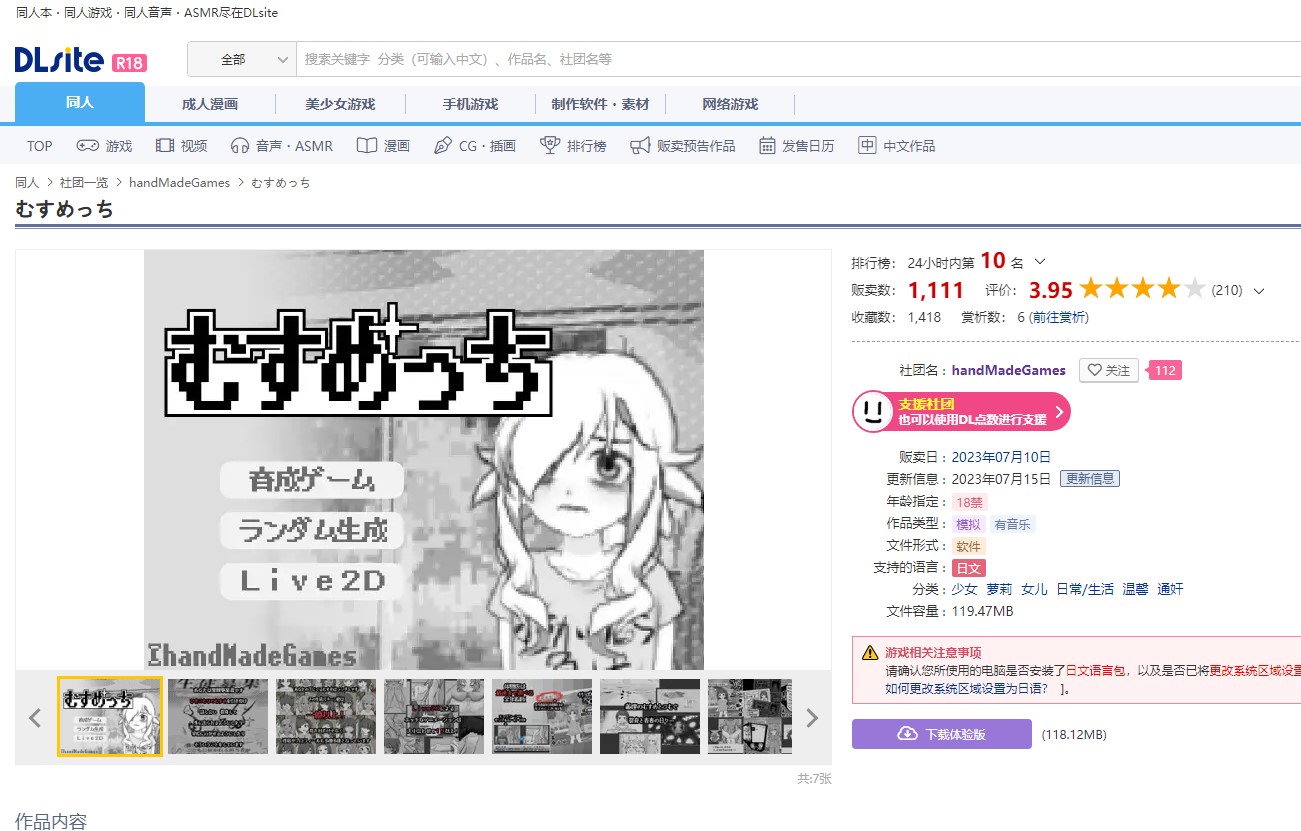
Task: Select the CG・插画 illustration icon
Action: coord(443,145)
